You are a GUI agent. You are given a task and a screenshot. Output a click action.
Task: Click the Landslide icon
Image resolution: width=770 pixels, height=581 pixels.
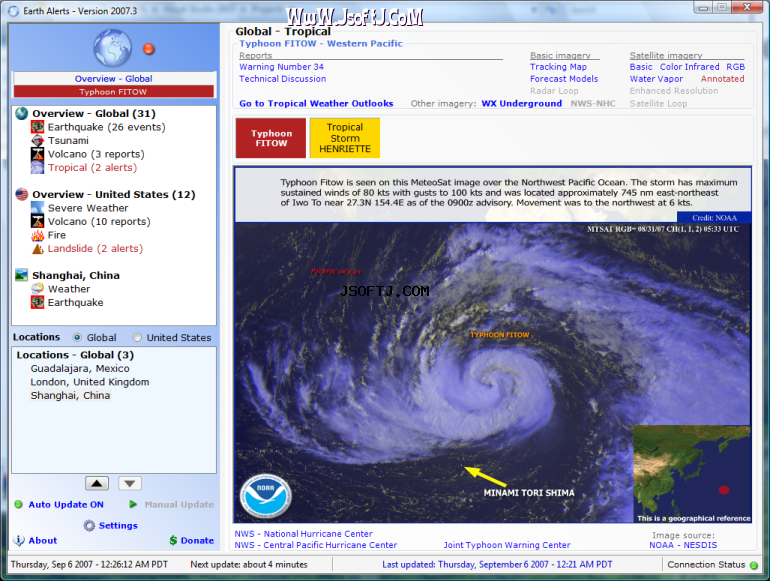[37, 249]
